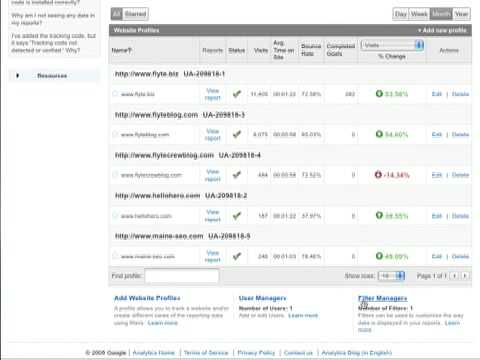The width and height of the screenshot is (480, 360).
Task: Sort profiles by Name column header
Action: (122, 50)
